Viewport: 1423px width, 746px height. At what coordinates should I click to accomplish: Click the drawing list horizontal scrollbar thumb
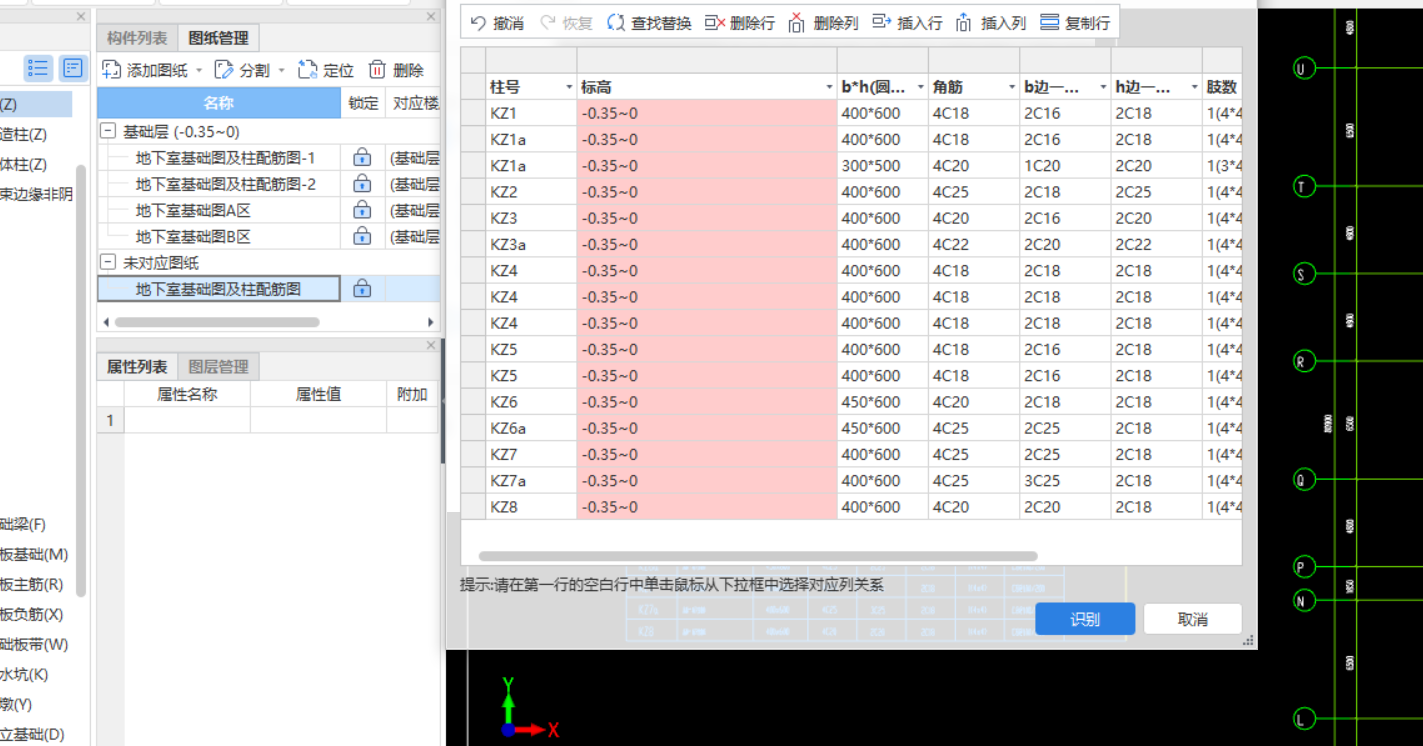217,322
